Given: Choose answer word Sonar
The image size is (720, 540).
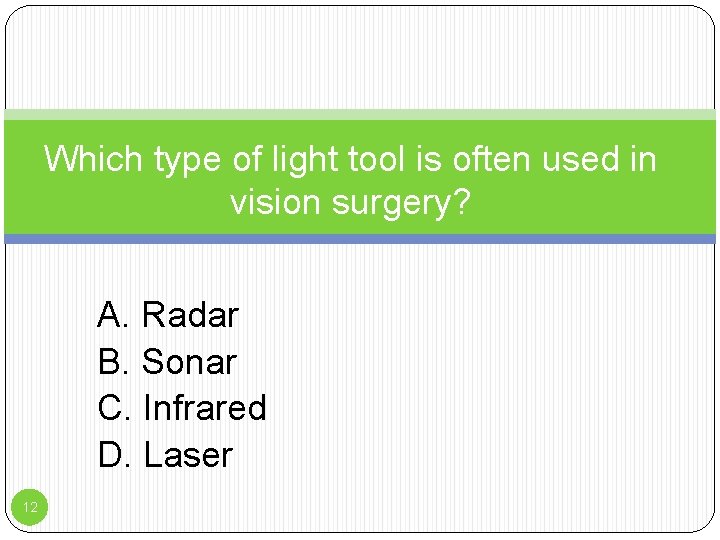Looking at the screenshot, I should pos(189,361).
